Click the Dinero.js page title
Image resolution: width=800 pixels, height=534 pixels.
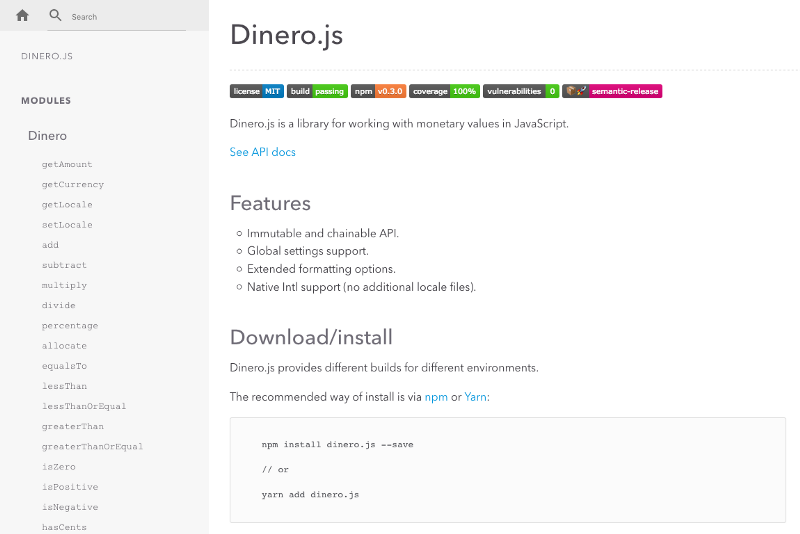(286, 35)
